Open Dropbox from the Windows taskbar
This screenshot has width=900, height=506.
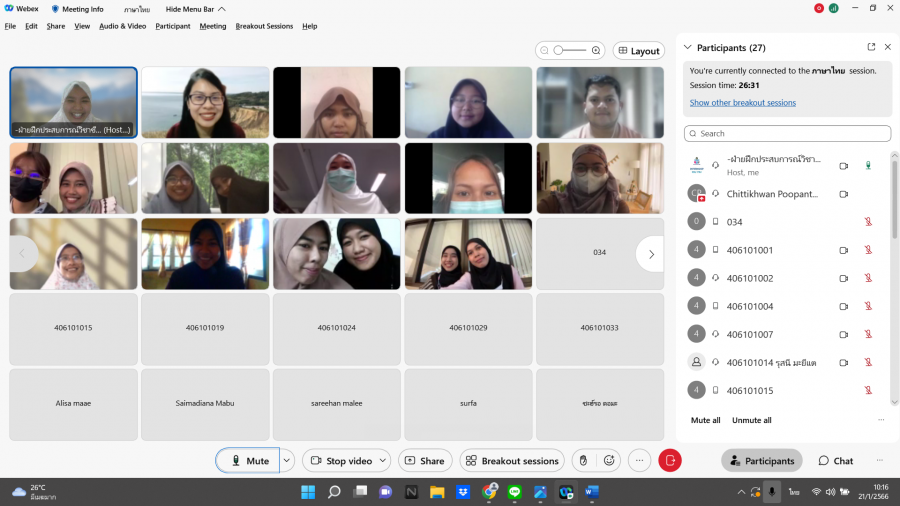463,492
